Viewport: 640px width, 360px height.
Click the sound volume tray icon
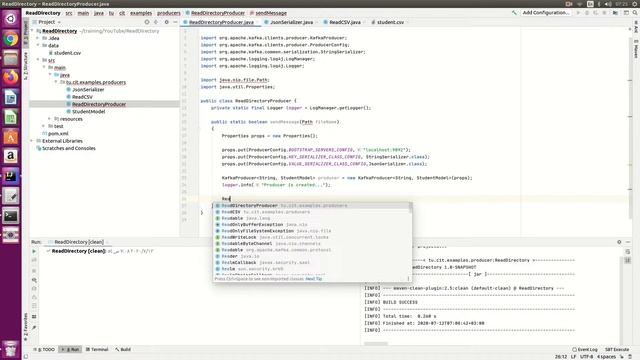coord(608,4)
